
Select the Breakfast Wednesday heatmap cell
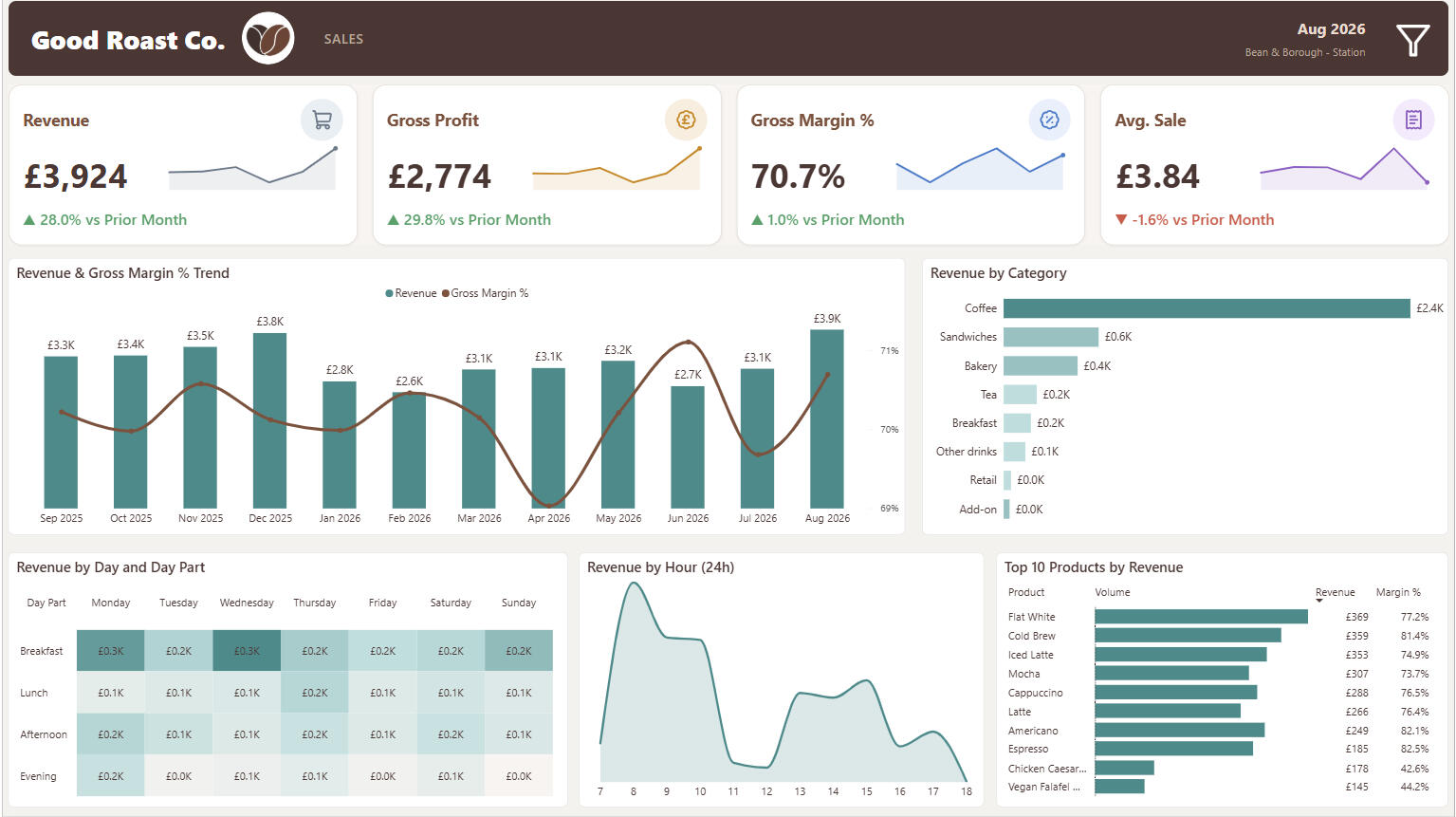247,651
